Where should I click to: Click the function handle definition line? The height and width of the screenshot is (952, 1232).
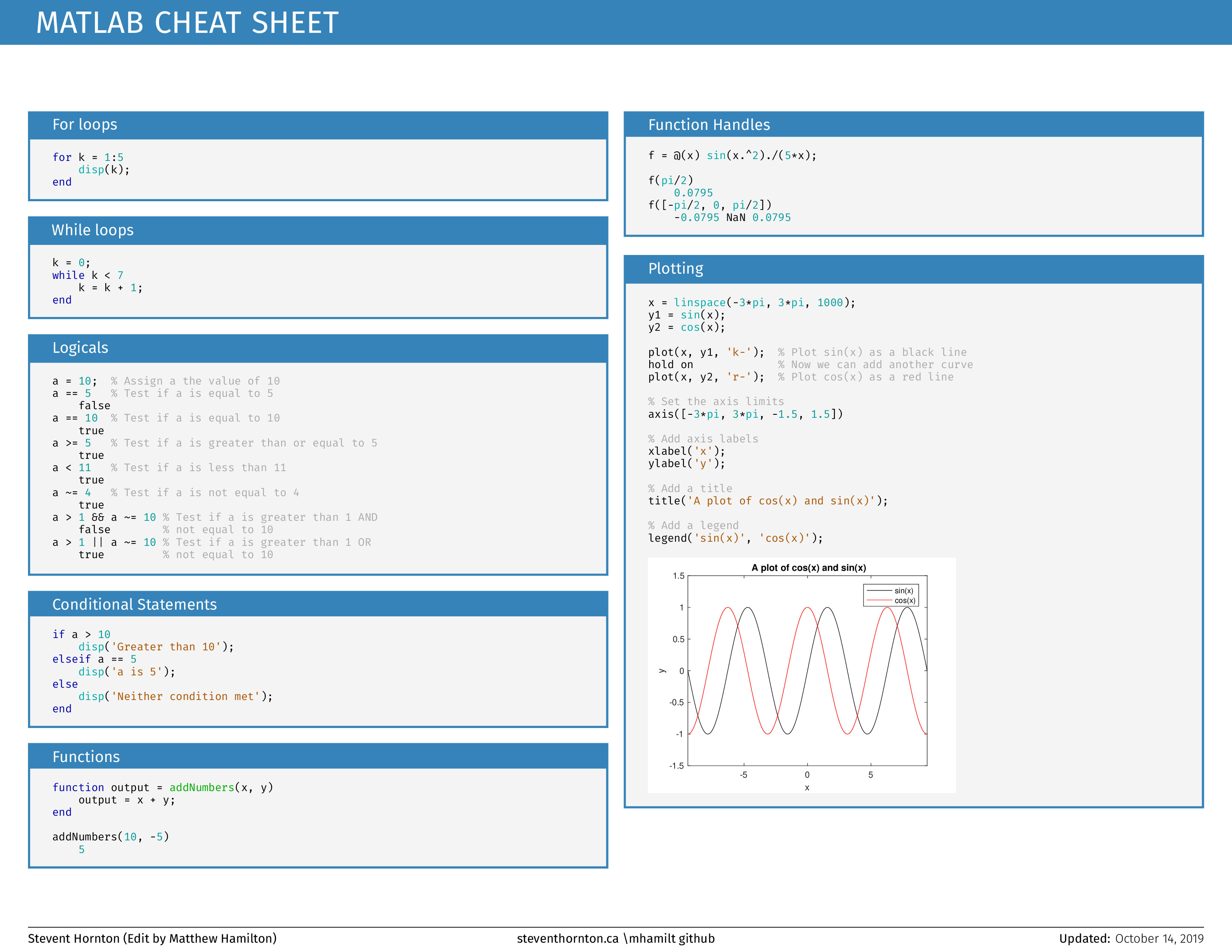pyautogui.click(x=733, y=156)
